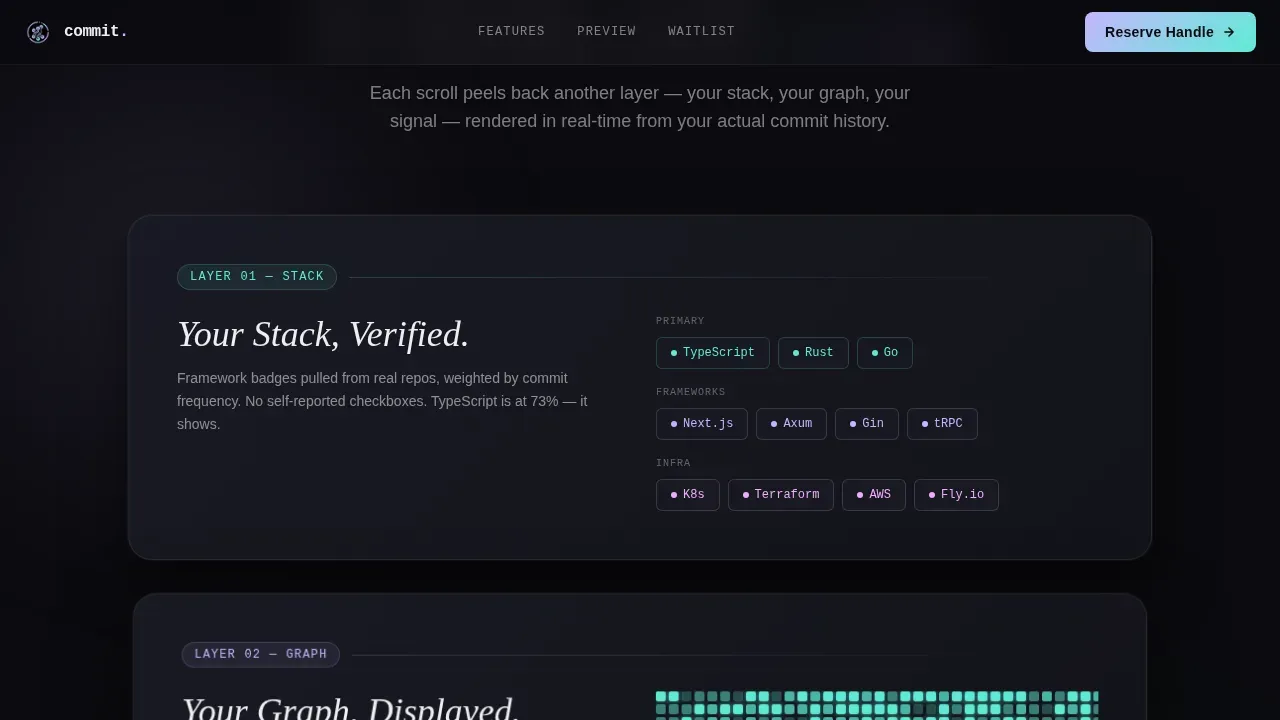This screenshot has width=1280, height=720.
Task: Choose the Terraform infra badge
Action: point(781,495)
